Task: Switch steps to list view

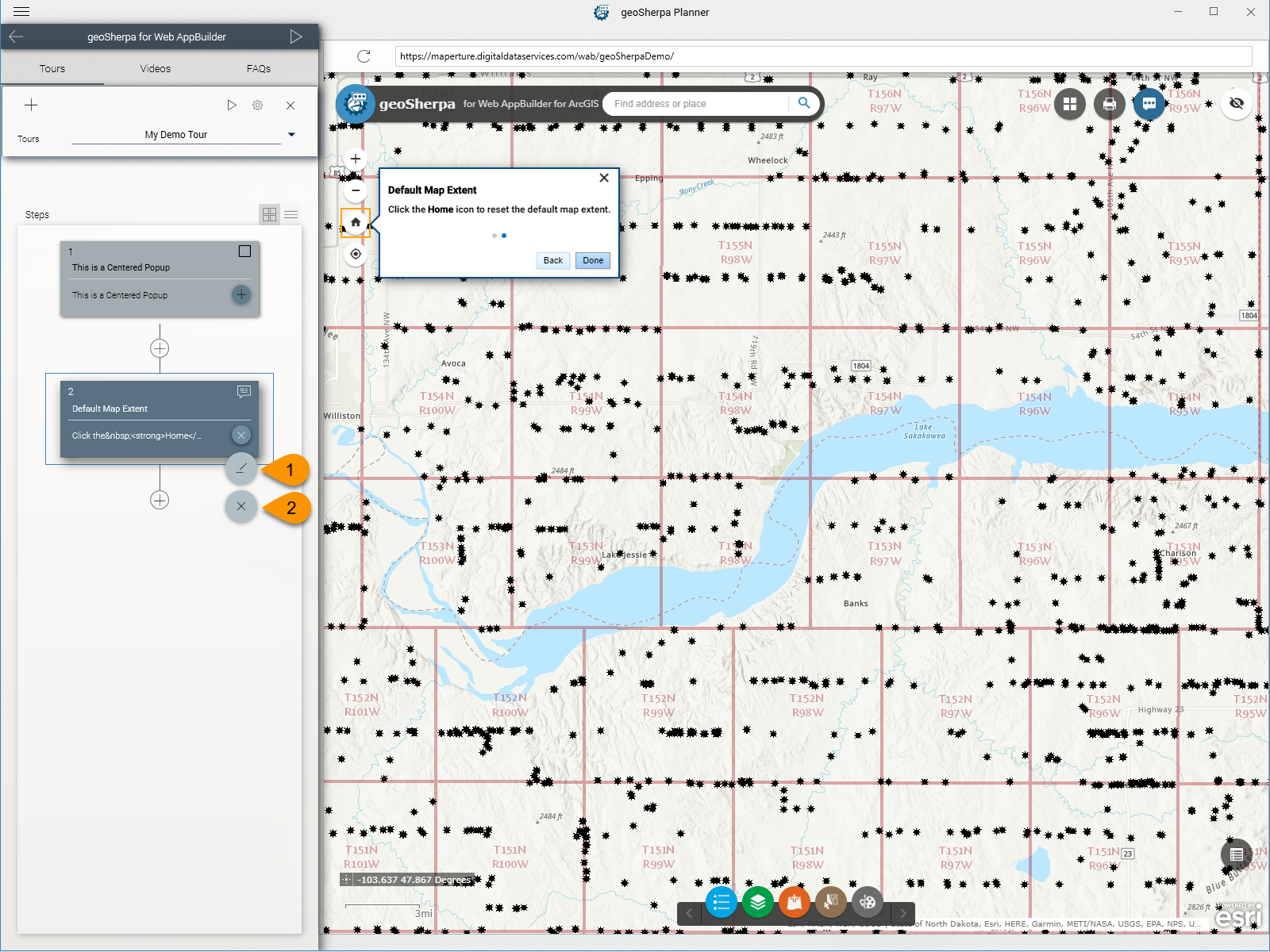Action: coord(291,214)
